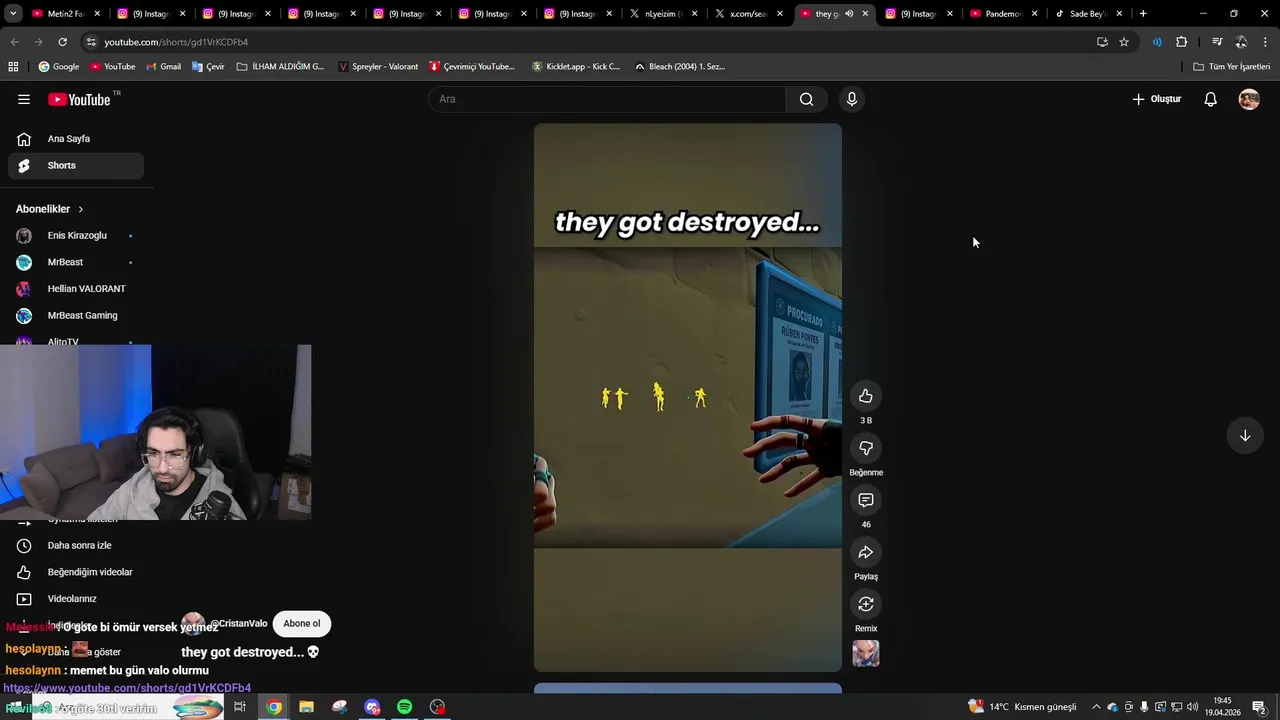Viewport: 1280px width, 720px height.
Task: Click the YouTube logo
Action: tap(80, 99)
